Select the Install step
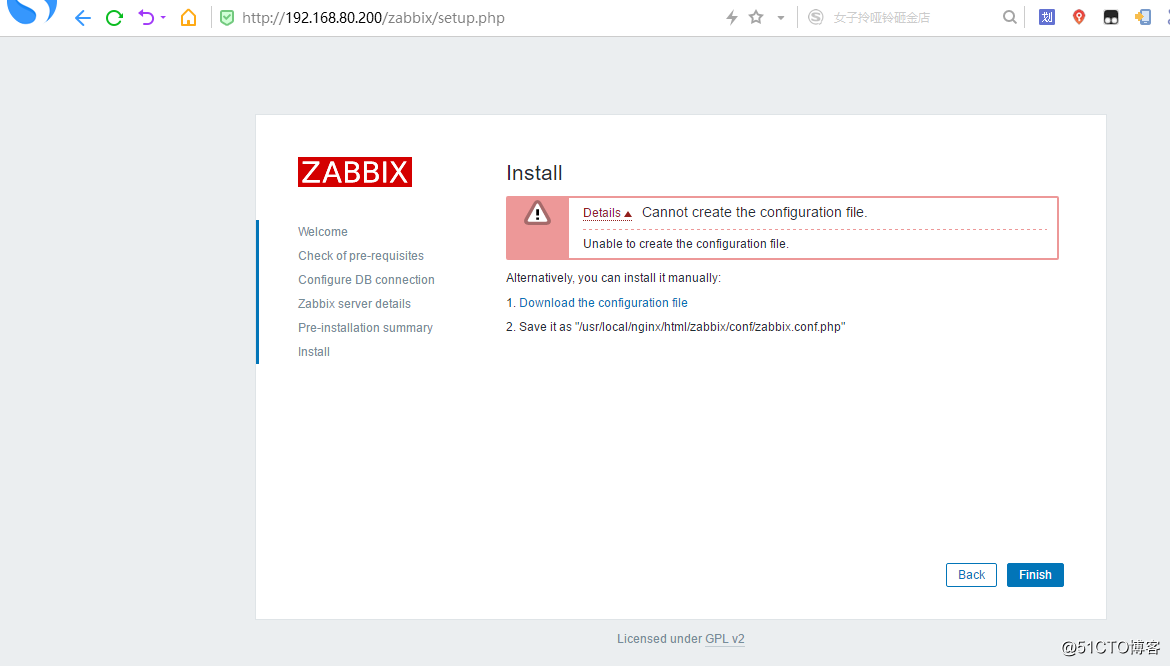Viewport: 1170px width, 666px height. tap(313, 351)
